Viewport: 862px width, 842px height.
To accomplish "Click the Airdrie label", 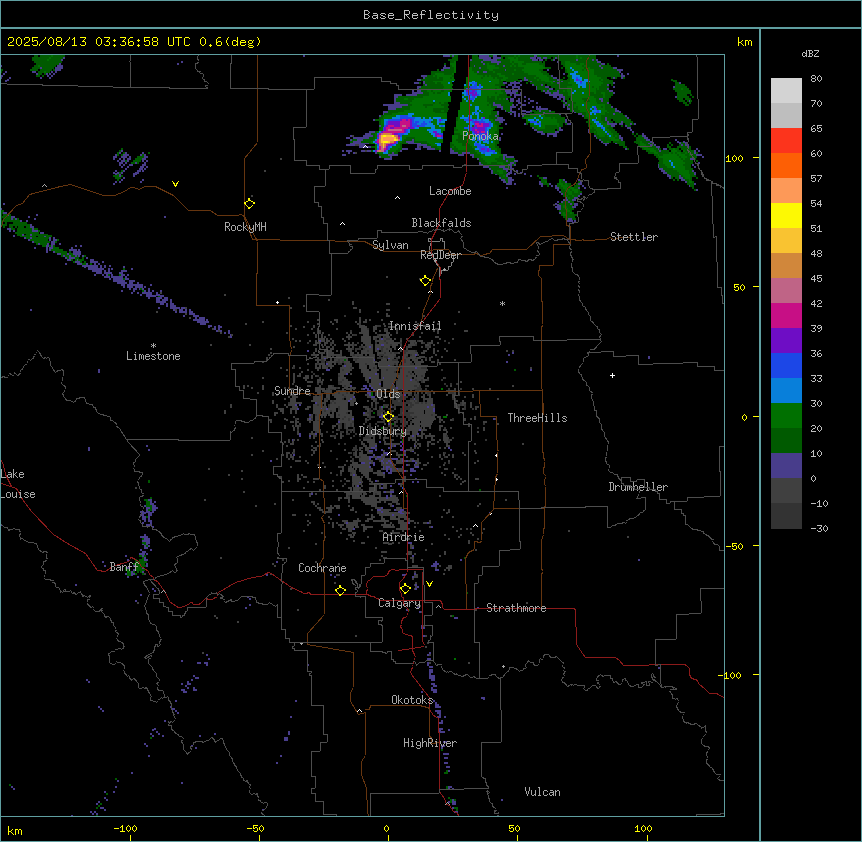I will point(404,537).
